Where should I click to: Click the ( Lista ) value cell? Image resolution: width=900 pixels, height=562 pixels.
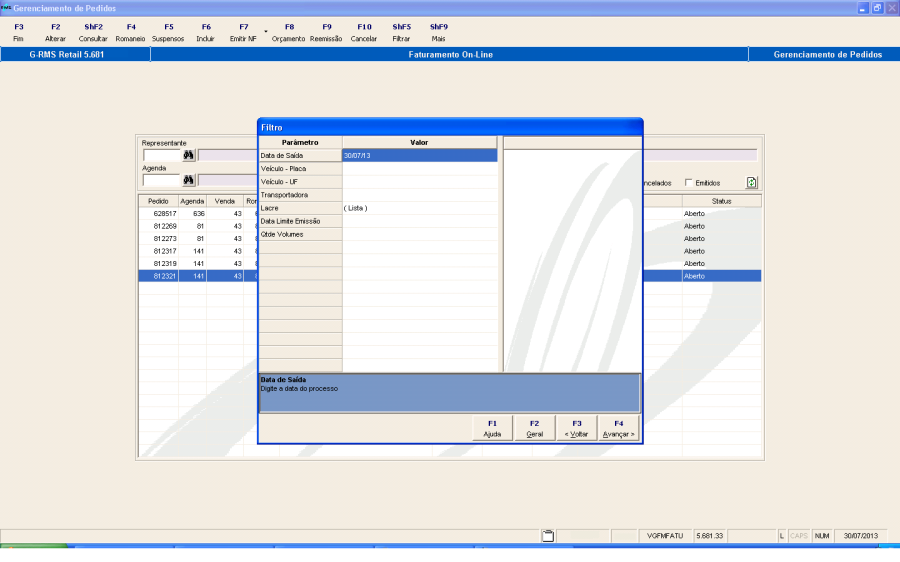click(420, 208)
